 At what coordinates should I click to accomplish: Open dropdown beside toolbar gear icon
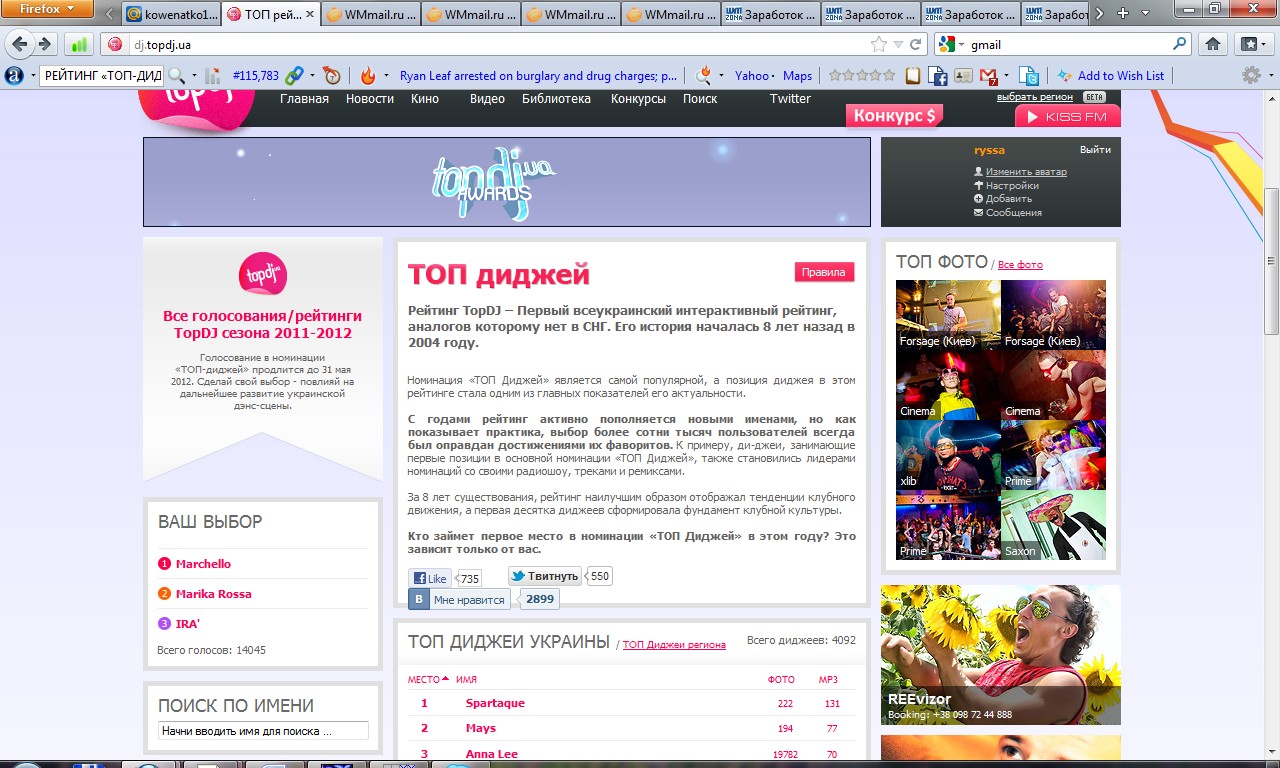(x=1268, y=75)
